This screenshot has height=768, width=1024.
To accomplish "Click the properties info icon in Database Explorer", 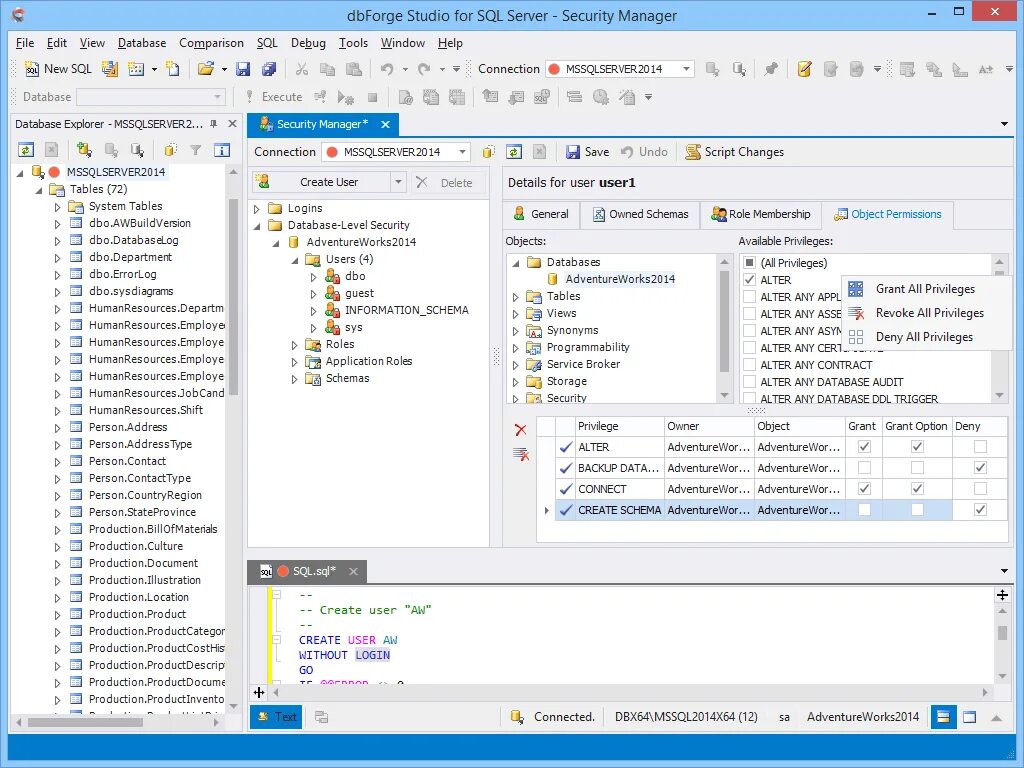I will (x=222, y=150).
